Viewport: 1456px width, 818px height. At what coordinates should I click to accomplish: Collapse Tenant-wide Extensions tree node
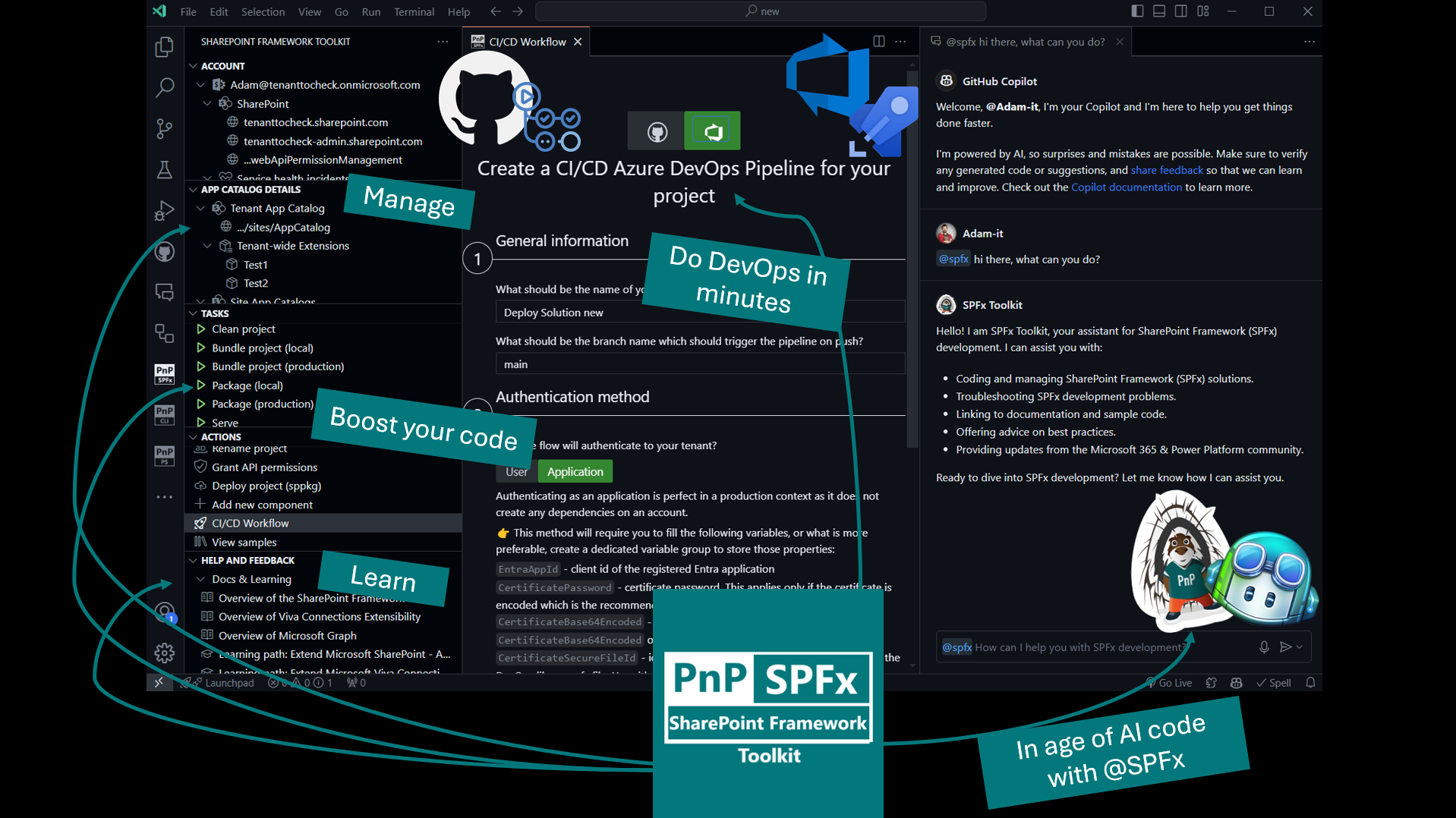point(207,246)
